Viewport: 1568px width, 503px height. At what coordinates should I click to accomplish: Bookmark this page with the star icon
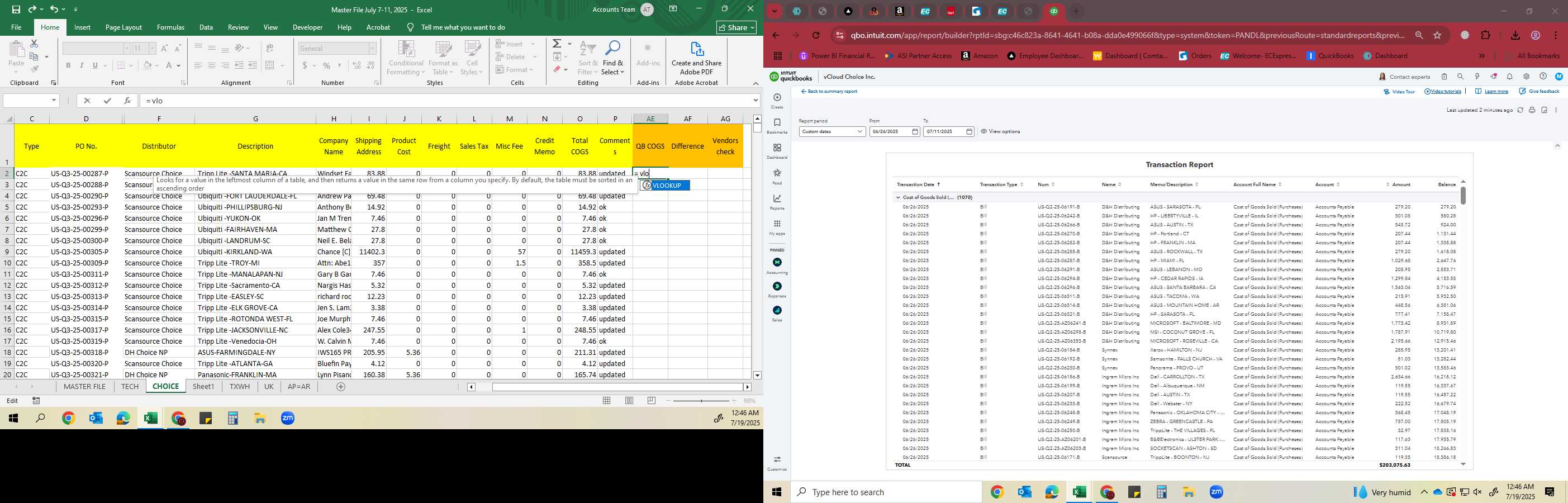tap(1437, 35)
